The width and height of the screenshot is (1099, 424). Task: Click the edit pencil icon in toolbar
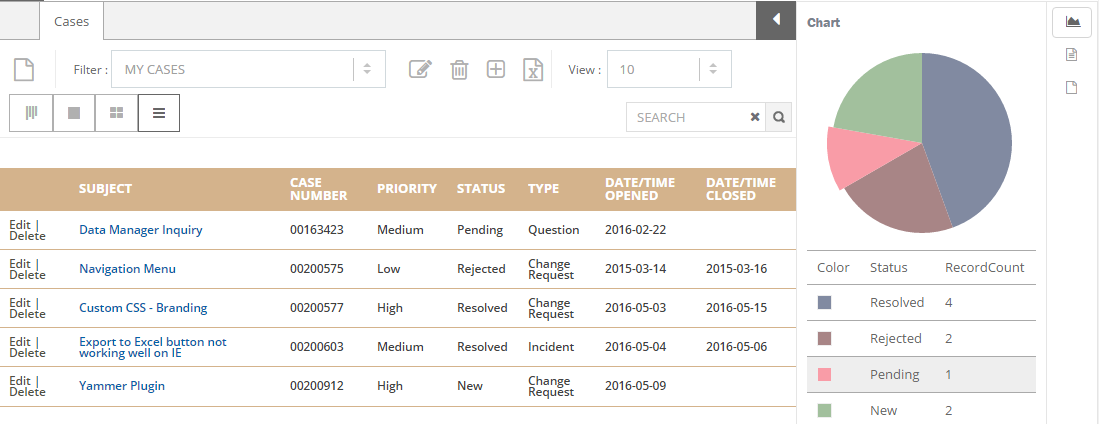click(420, 69)
